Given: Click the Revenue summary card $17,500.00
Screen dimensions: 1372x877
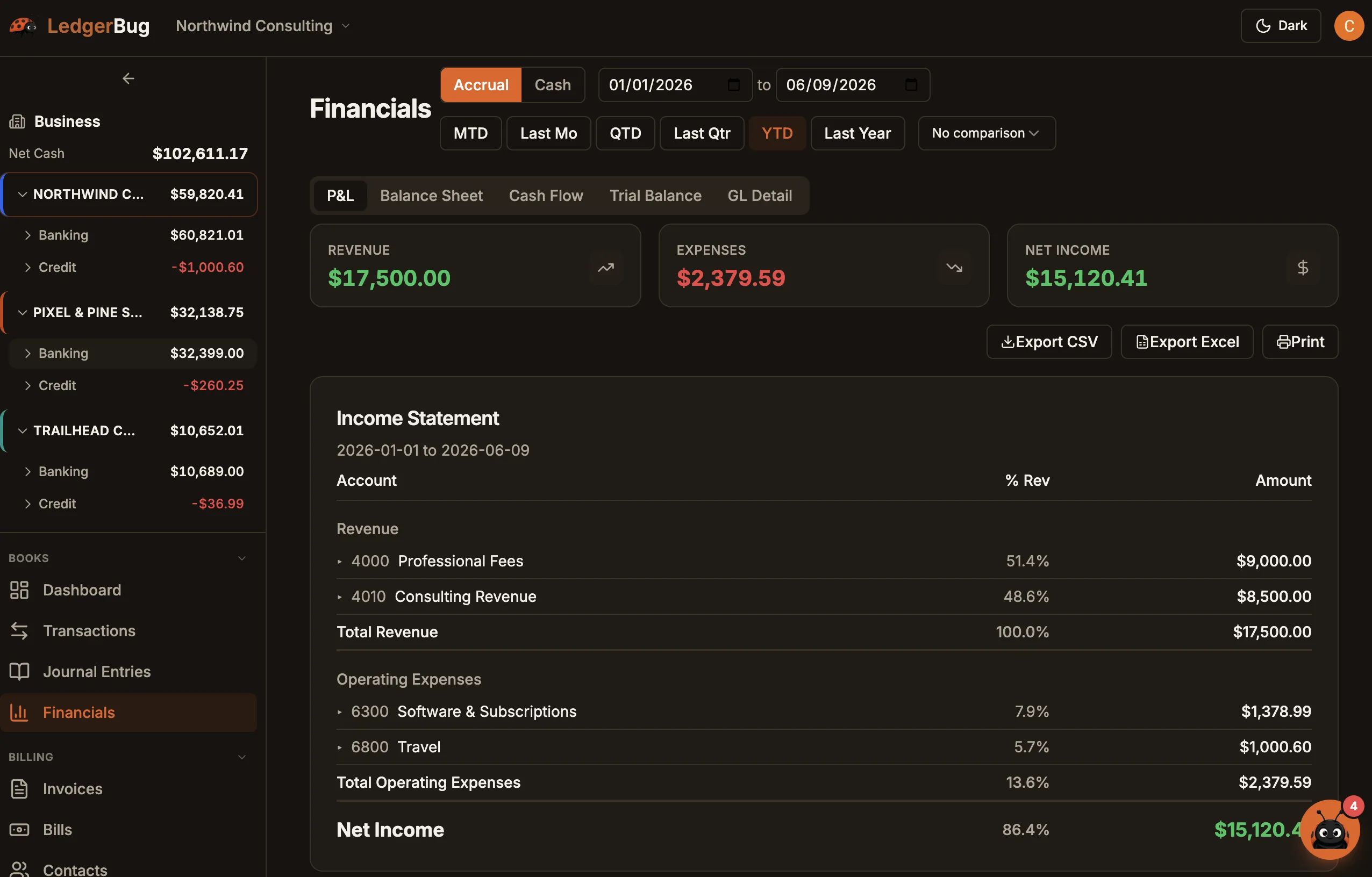Looking at the screenshot, I should 475,265.
